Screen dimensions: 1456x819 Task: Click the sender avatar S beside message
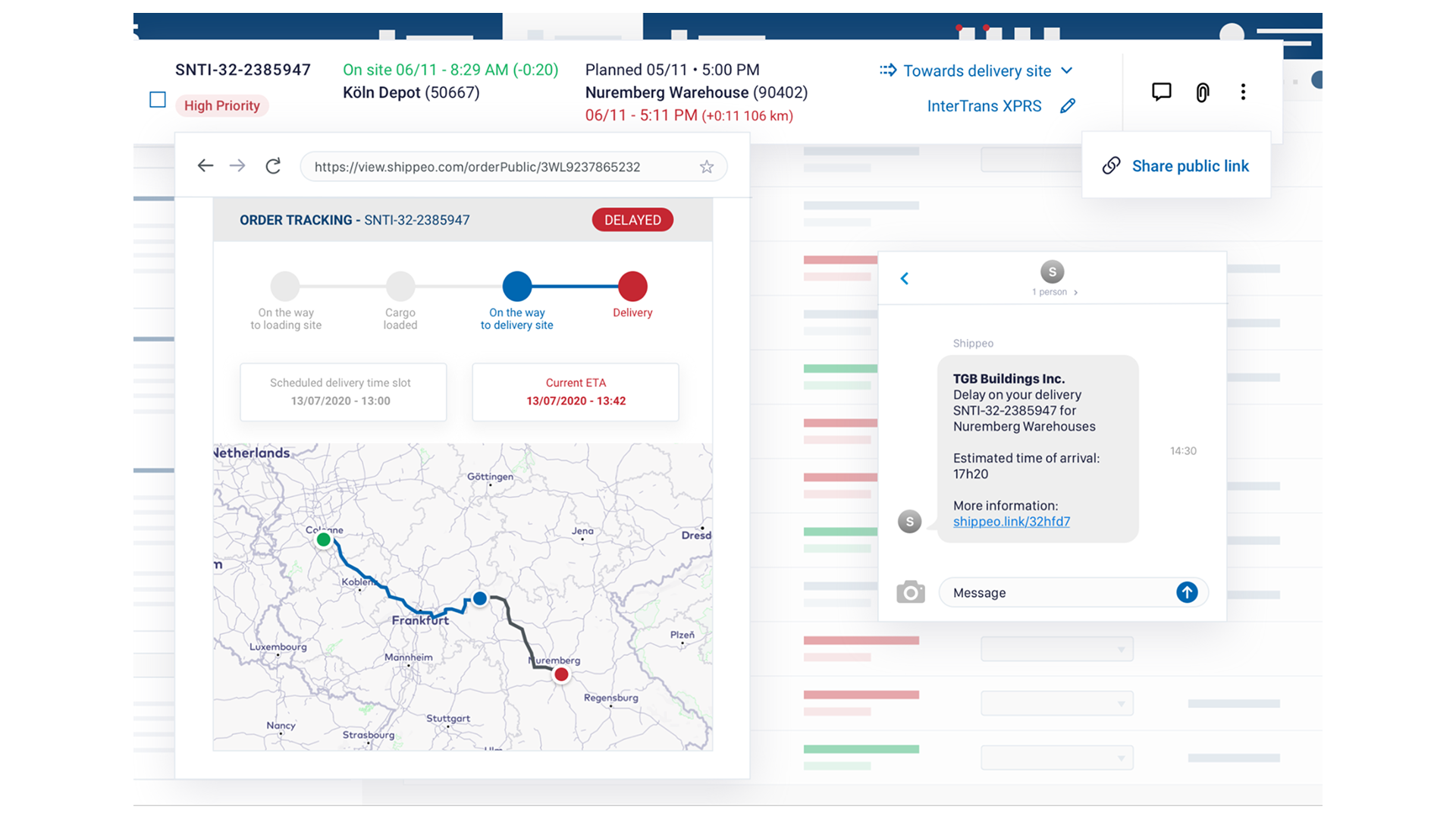(909, 522)
